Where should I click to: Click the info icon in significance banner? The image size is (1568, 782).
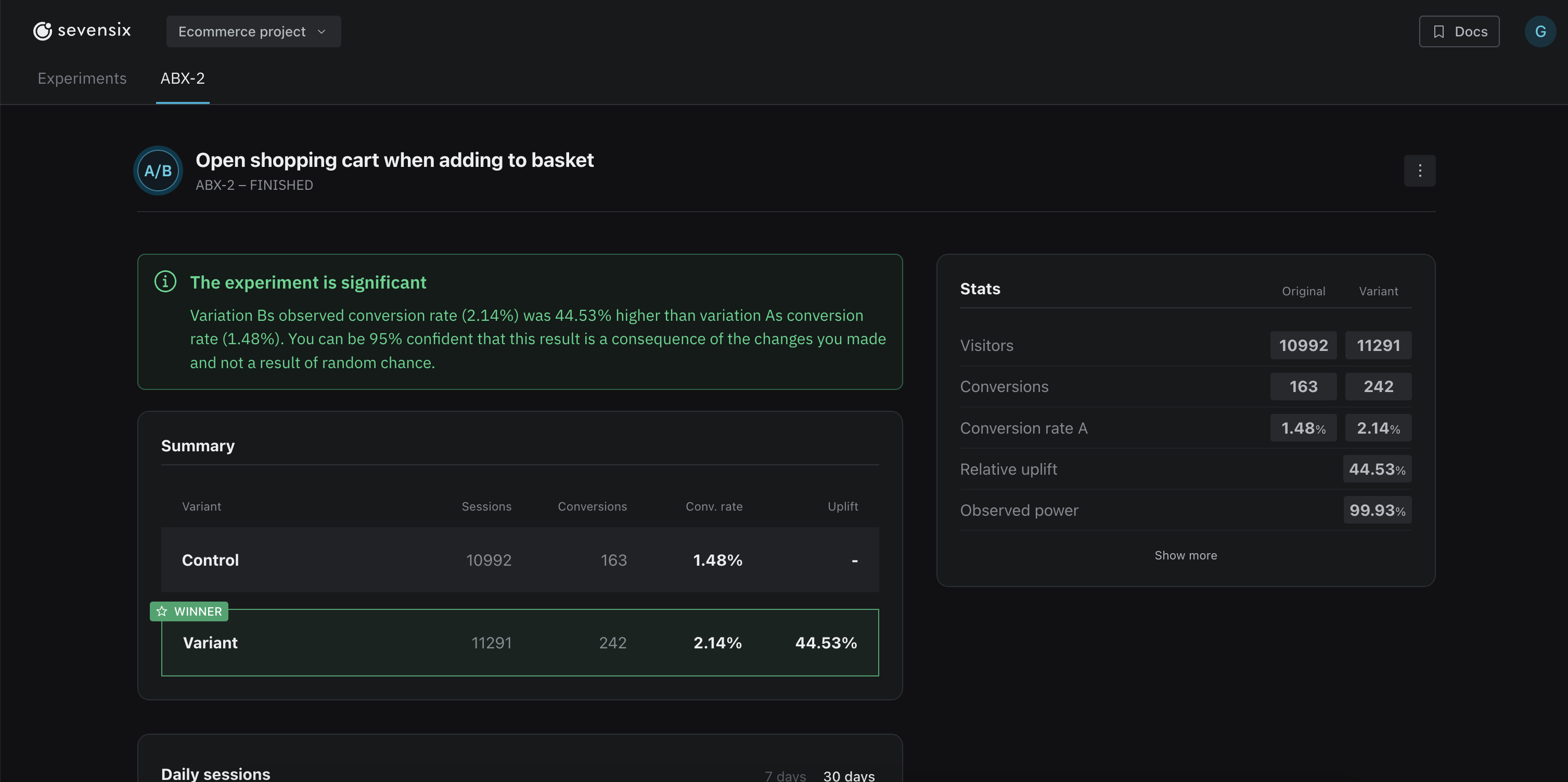click(x=165, y=282)
